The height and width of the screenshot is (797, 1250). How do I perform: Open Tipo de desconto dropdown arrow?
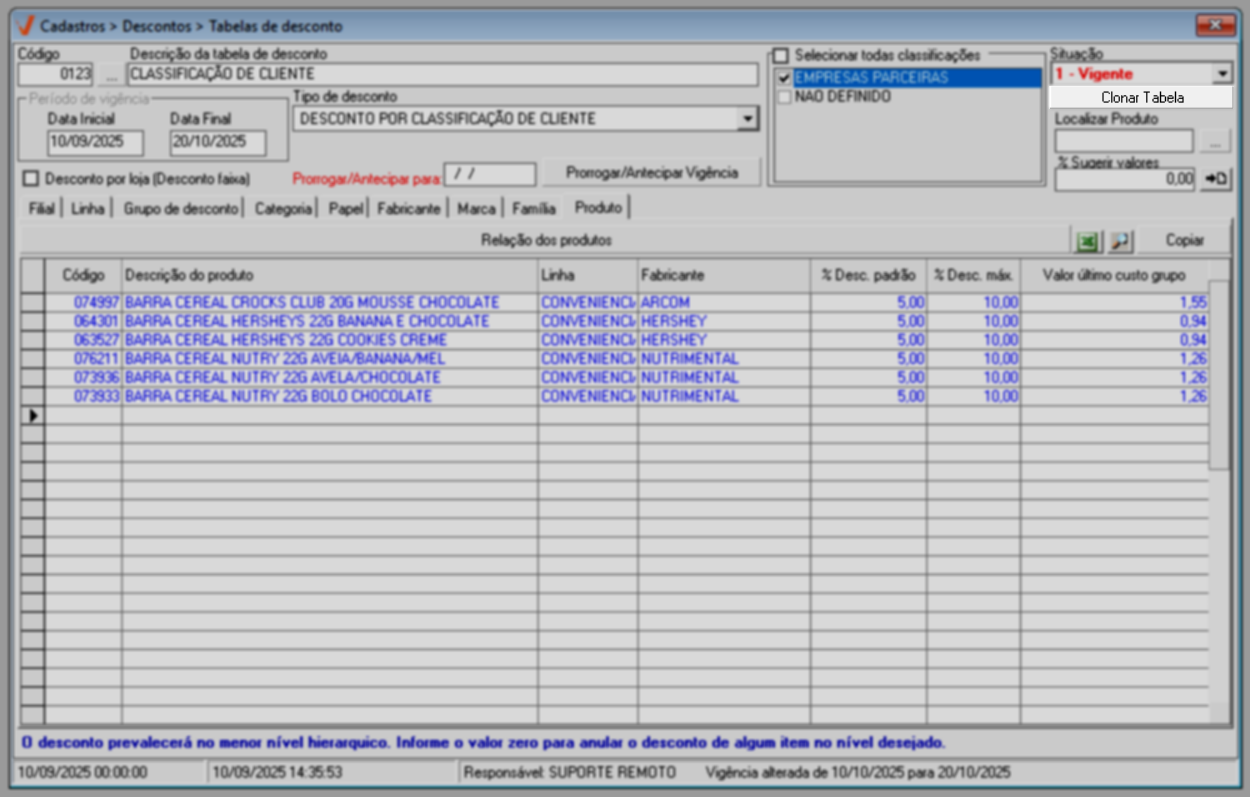[747, 119]
